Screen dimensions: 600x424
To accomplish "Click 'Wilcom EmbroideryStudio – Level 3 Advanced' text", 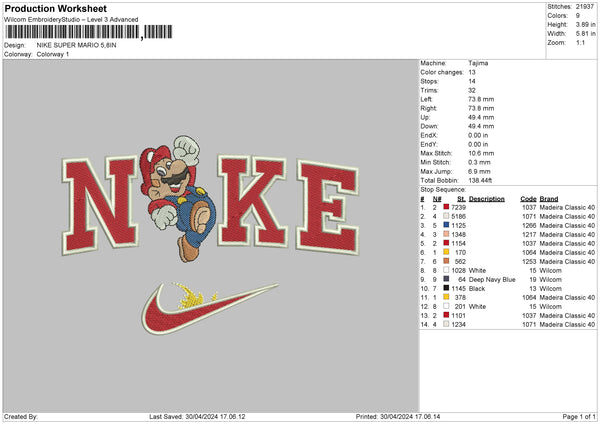I will pos(71,20).
